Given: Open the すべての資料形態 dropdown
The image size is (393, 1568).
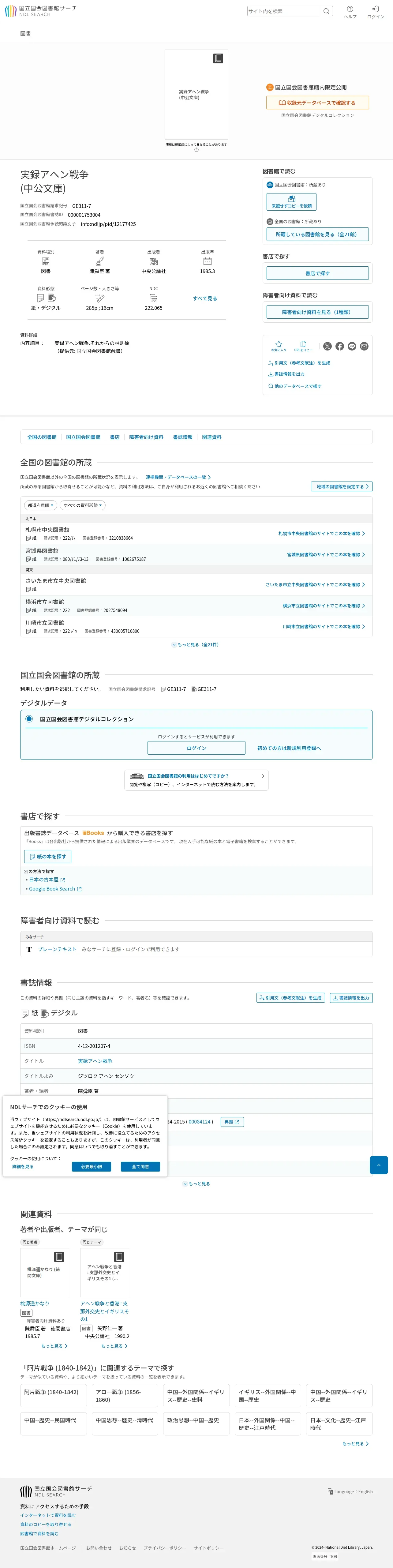Looking at the screenshot, I should 83,505.
